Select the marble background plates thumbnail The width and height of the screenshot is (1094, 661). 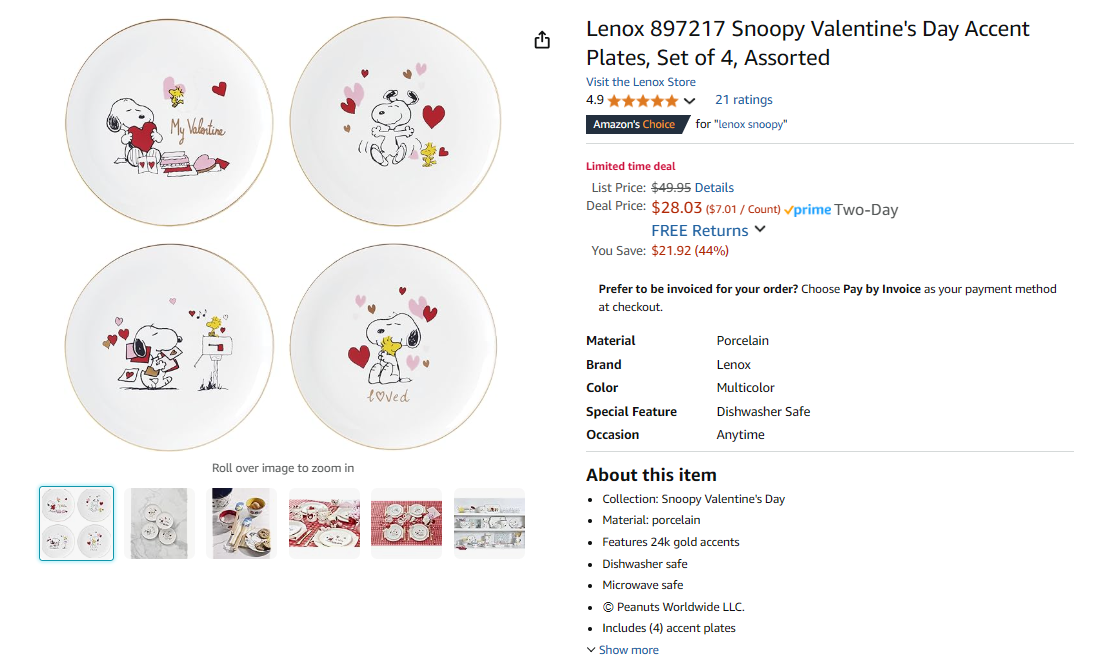159,523
